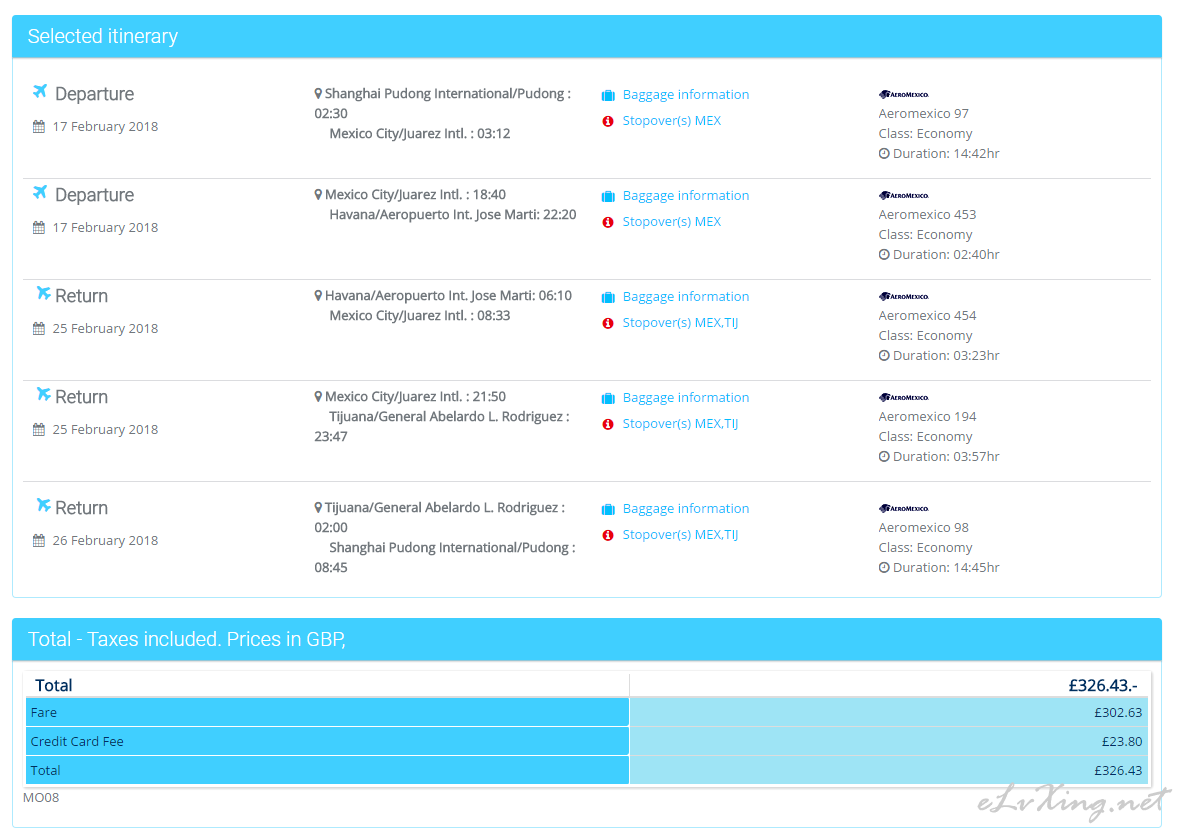This screenshot has height=835, width=1182.
Task: Click Aeromexico logo above Aeromexico 97
Action: 903,94
